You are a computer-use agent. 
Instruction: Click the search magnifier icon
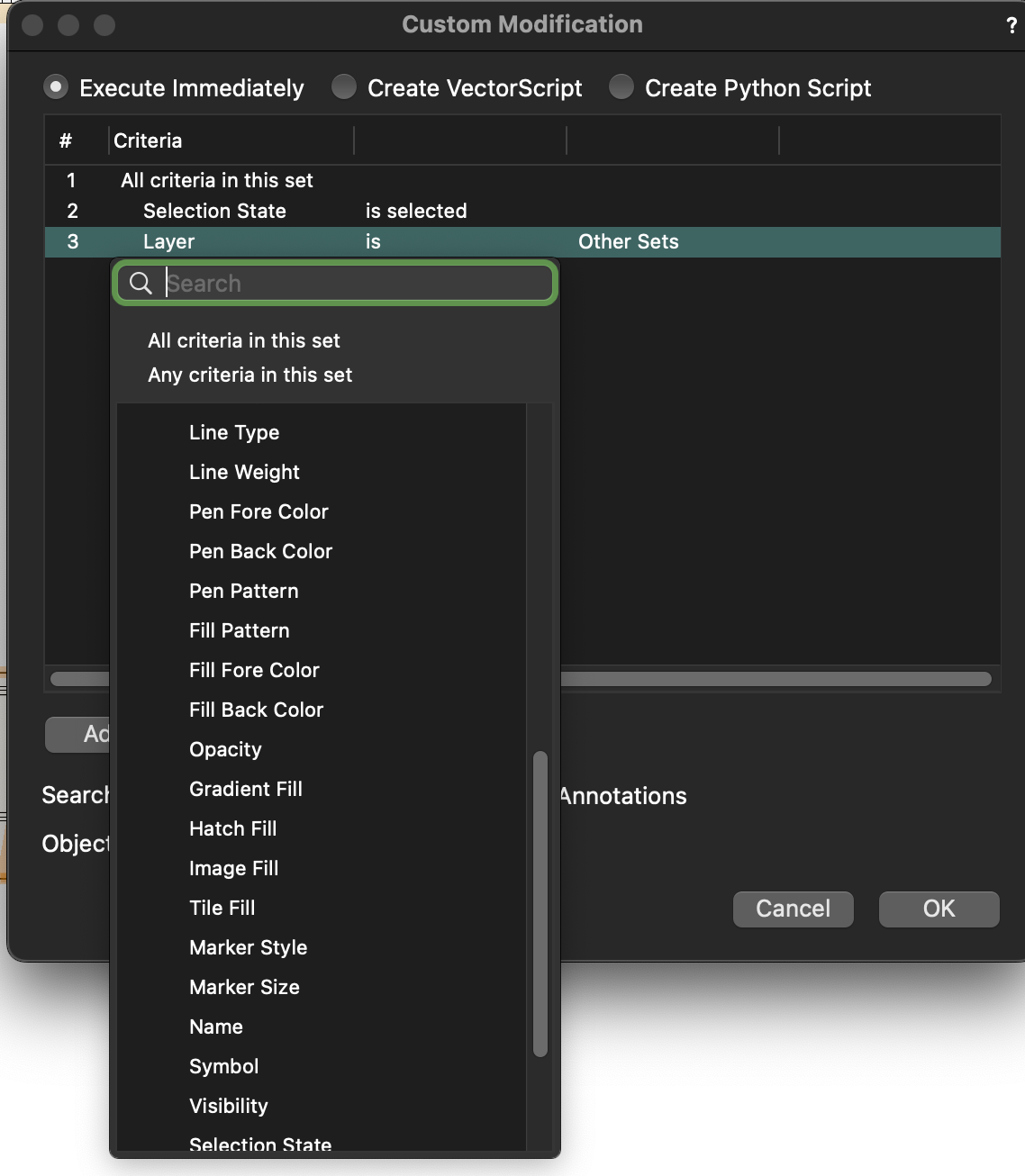click(x=141, y=283)
